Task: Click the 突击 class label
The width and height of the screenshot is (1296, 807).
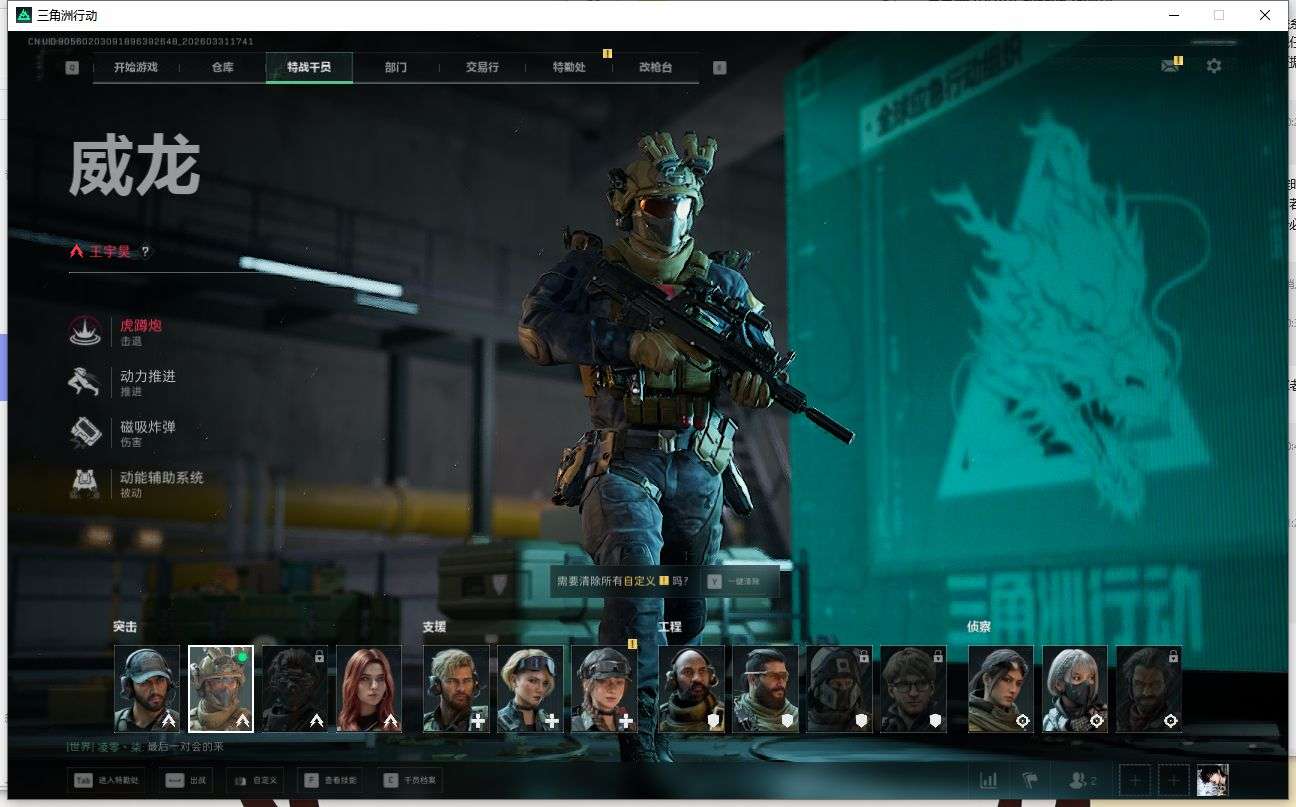Action: [125, 627]
